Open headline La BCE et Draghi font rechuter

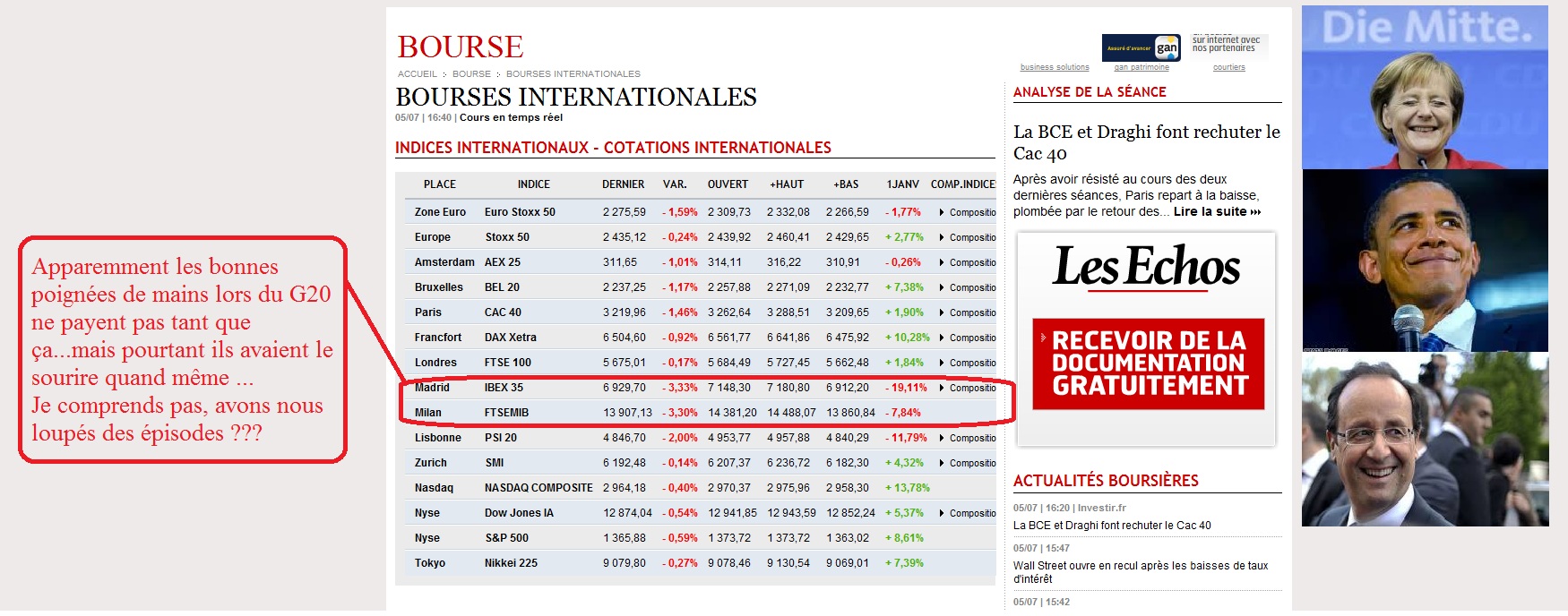click(1147, 142)
